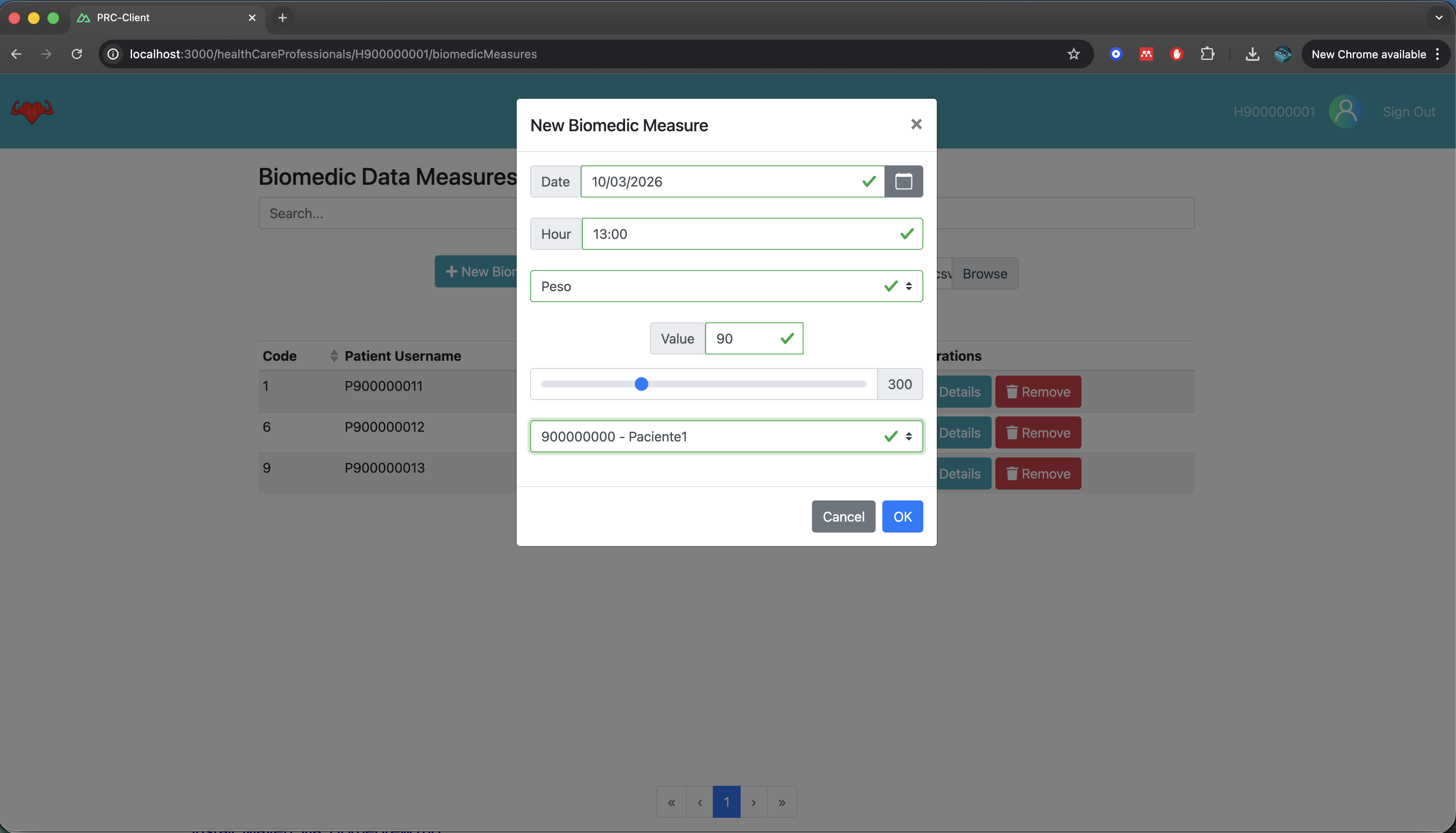
Task: Open the Chrome tab search chevron
Action: pyautogui.click(x=1438, y=18)
